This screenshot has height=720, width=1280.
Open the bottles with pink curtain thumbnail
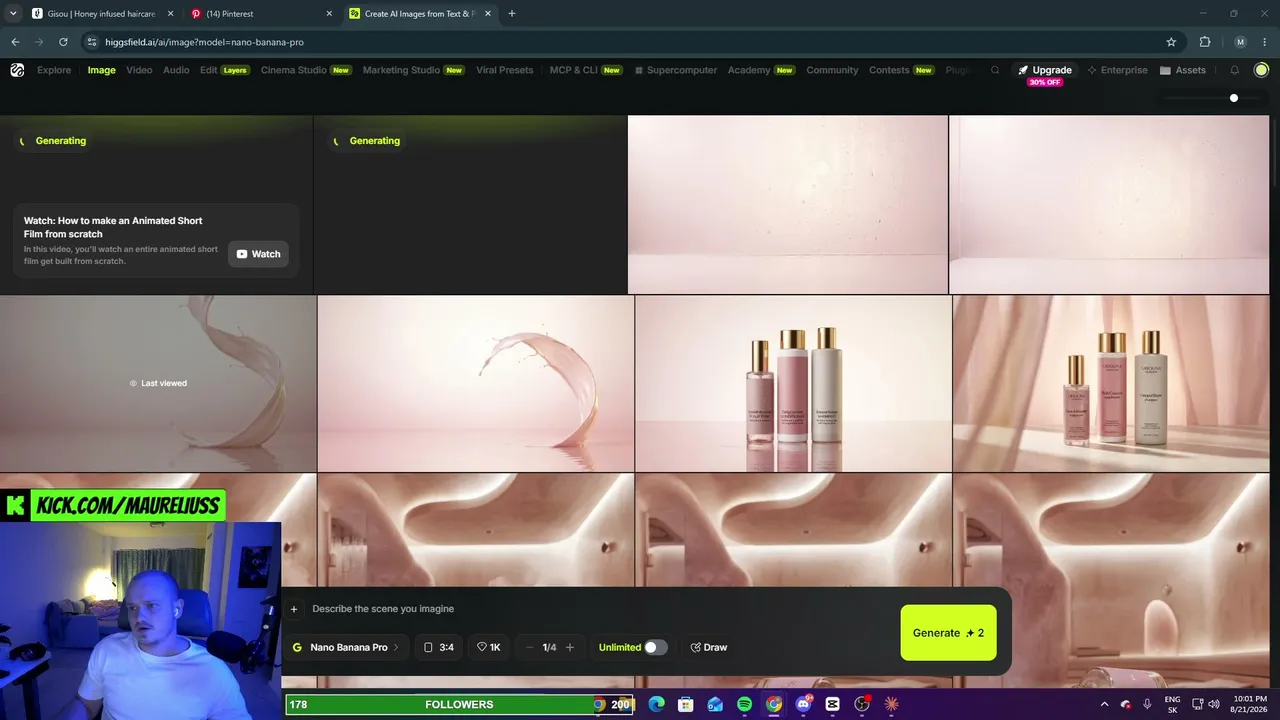point(1111,383)
